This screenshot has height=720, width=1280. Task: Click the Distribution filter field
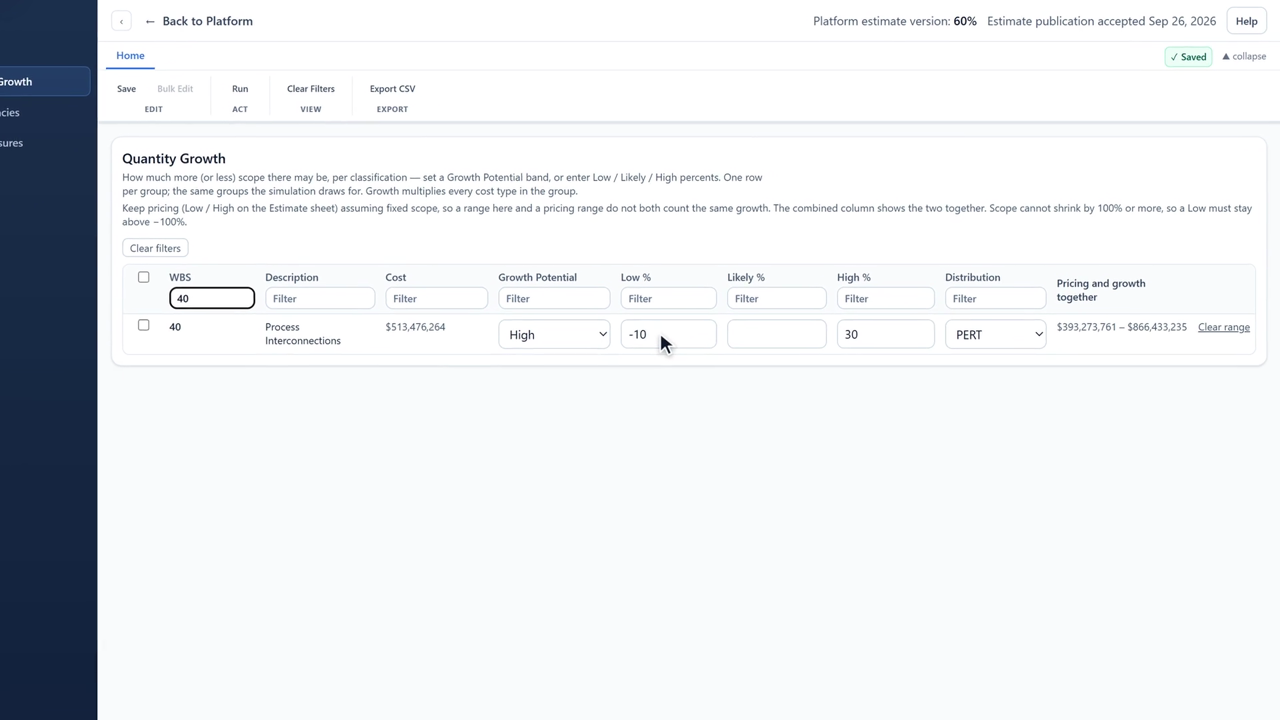tap(995, 298)
